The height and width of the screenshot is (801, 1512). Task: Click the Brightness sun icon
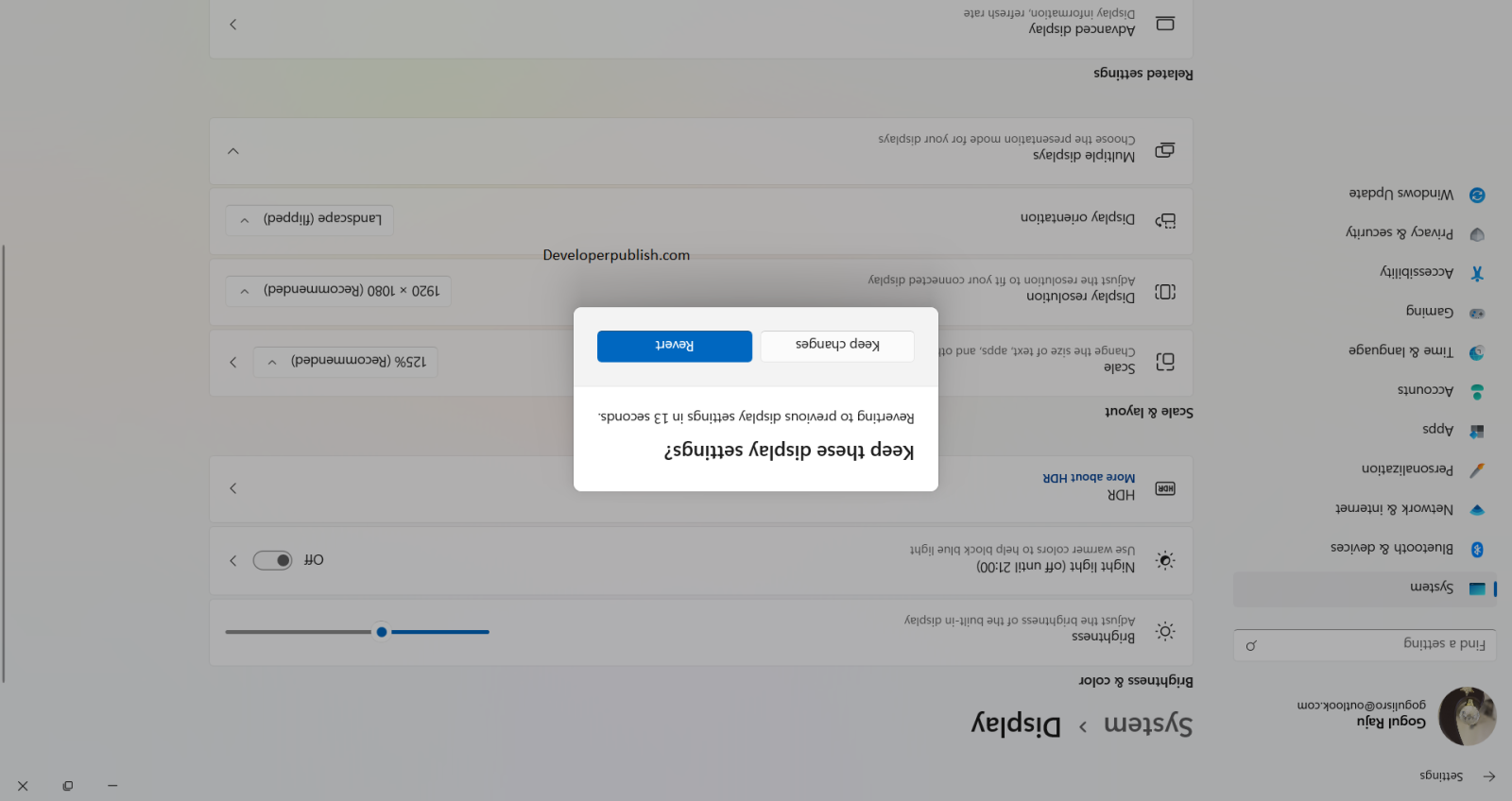(1165, 631)
